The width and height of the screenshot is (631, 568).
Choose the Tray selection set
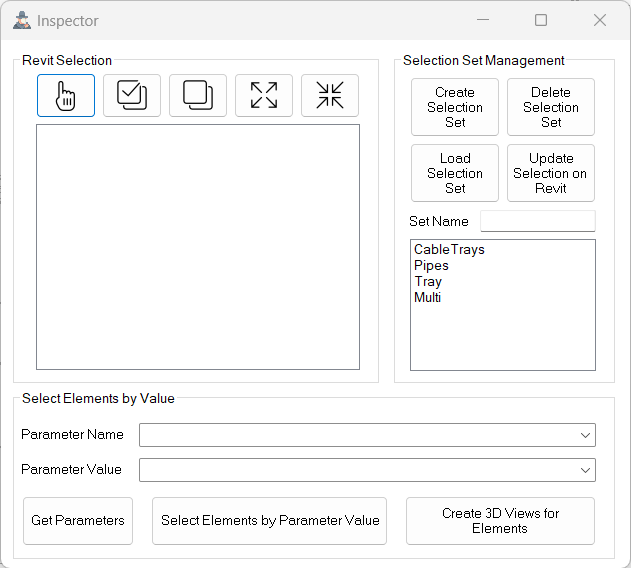(x=428, y=282)
